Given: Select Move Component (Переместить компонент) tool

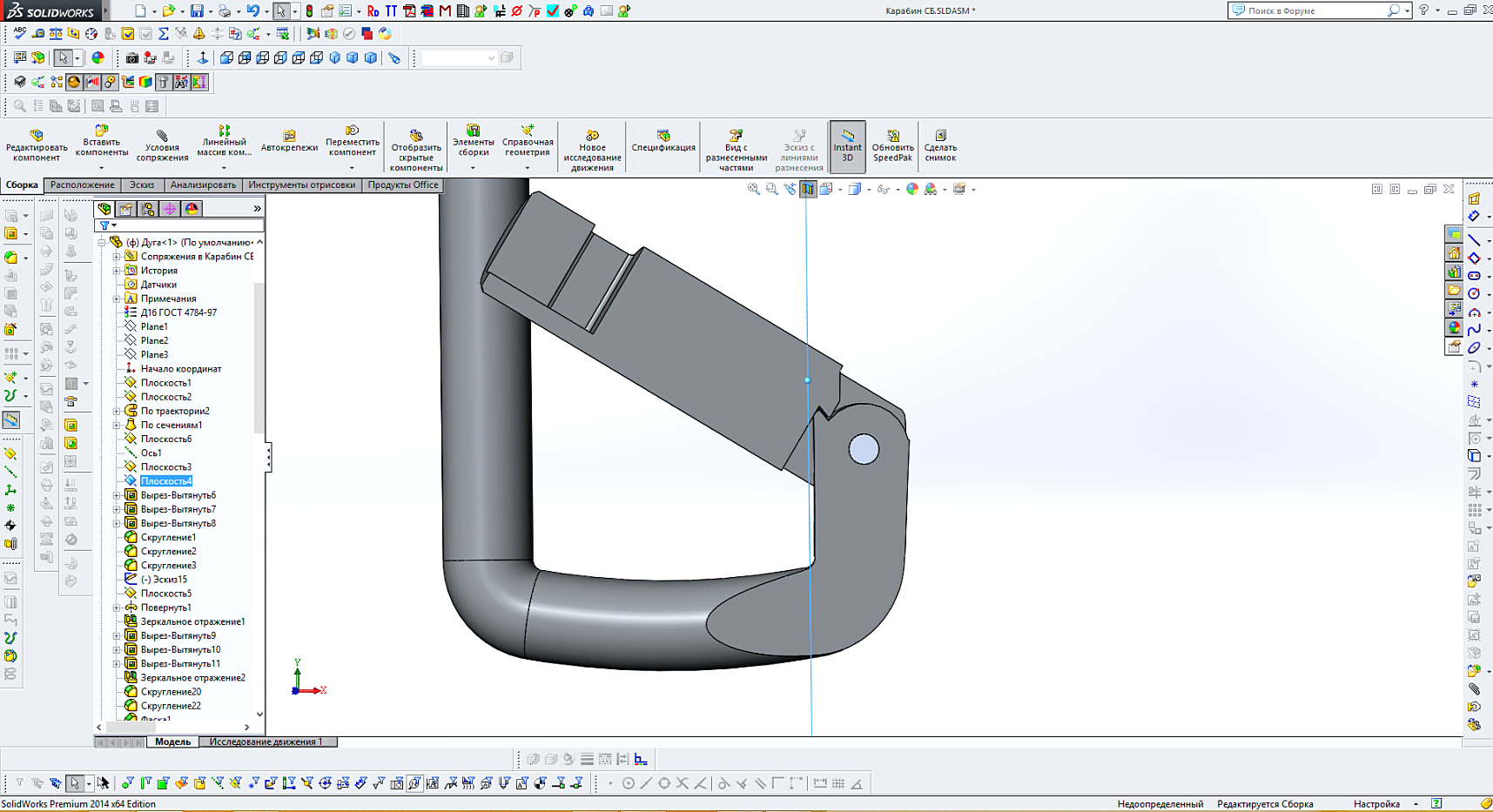Looking at the screenshot, I should pos(353,141).
